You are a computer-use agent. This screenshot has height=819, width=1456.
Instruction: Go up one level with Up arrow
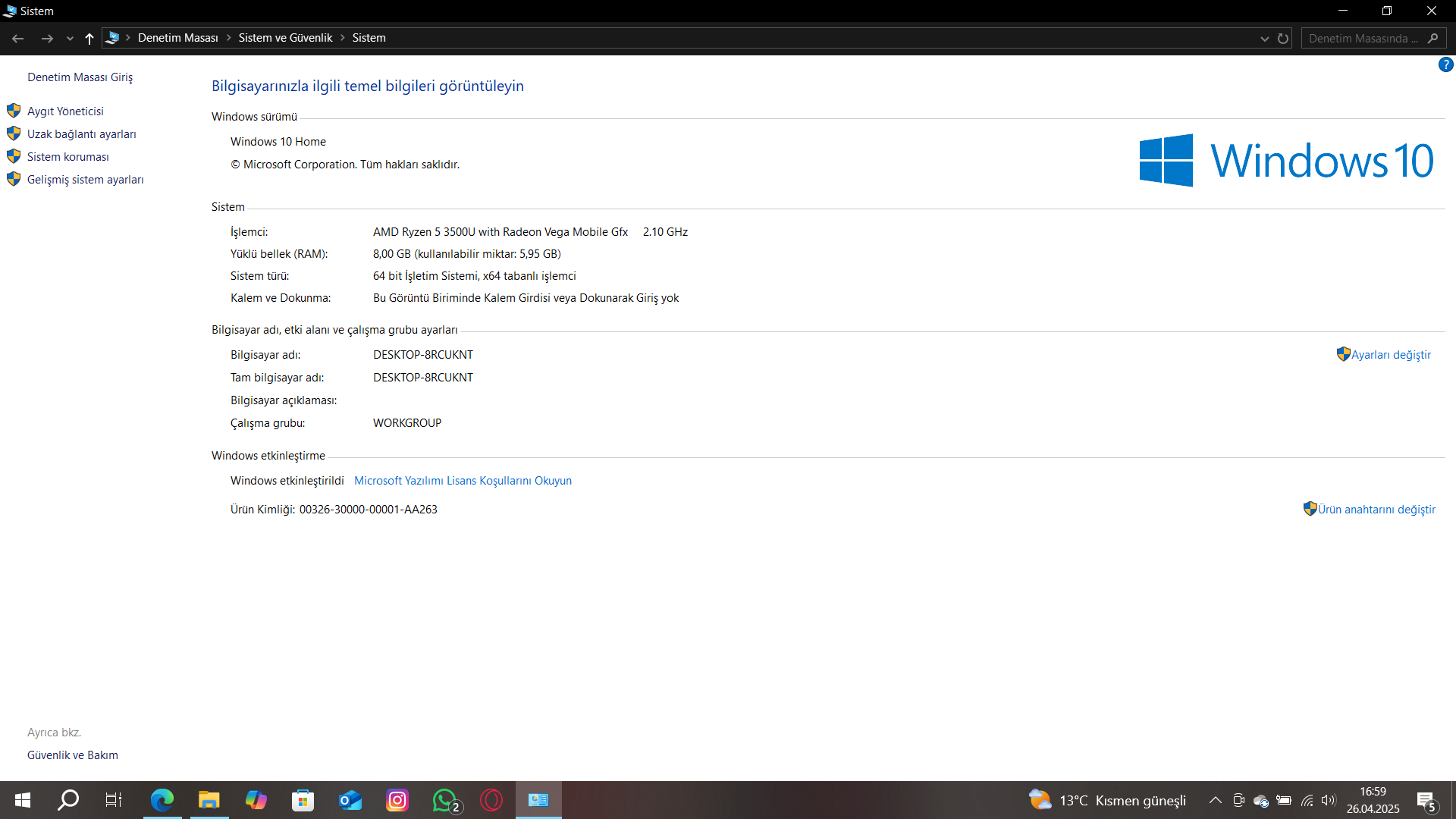click(89, 38)
